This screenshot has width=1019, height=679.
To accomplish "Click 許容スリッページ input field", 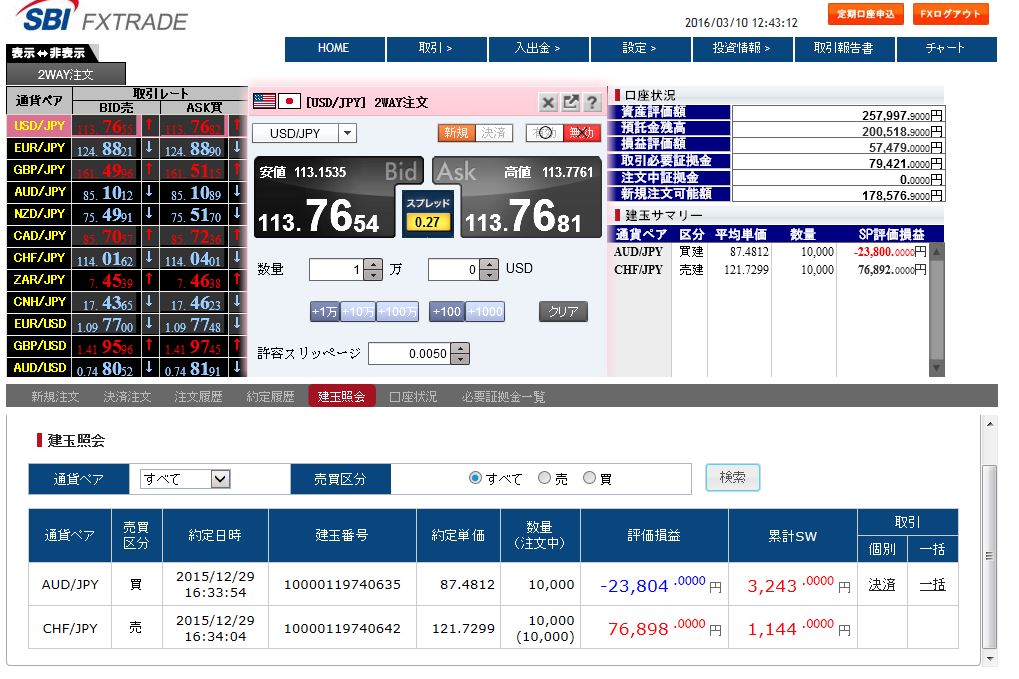I will click(409, 353).
